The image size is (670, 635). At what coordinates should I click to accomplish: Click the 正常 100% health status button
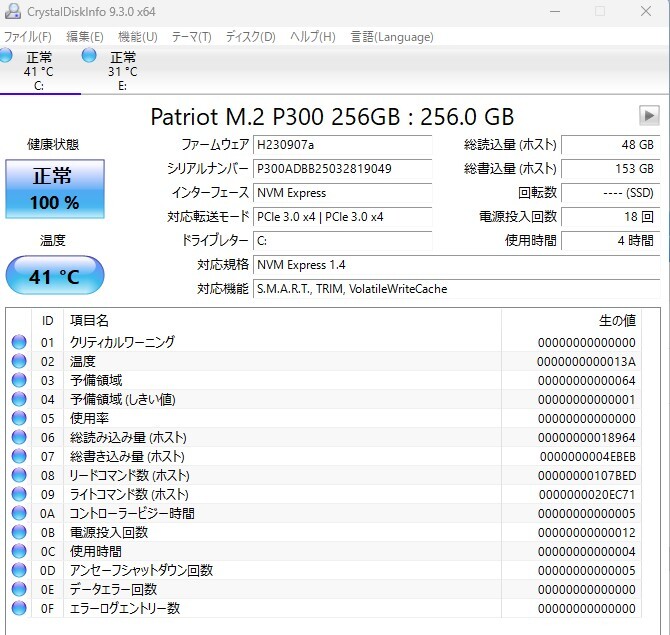pyautogui.click(x=55, y=188)
